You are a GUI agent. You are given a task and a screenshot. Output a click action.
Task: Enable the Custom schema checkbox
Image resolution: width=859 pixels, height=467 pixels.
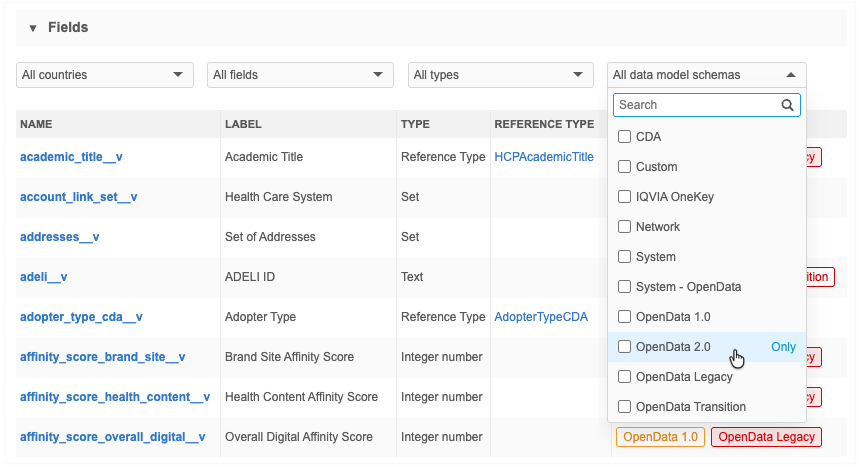[625, 167]
